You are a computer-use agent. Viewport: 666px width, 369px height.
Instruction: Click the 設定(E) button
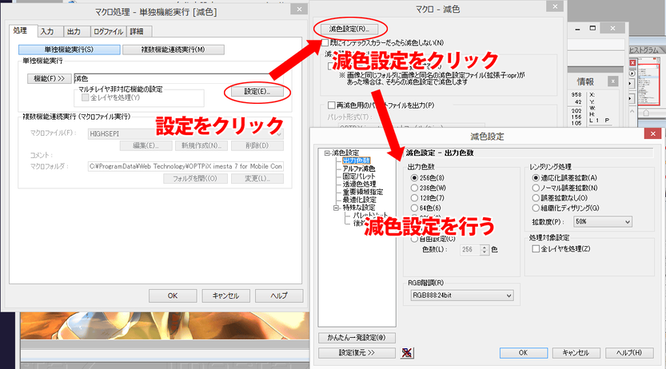tap(257, 92)
